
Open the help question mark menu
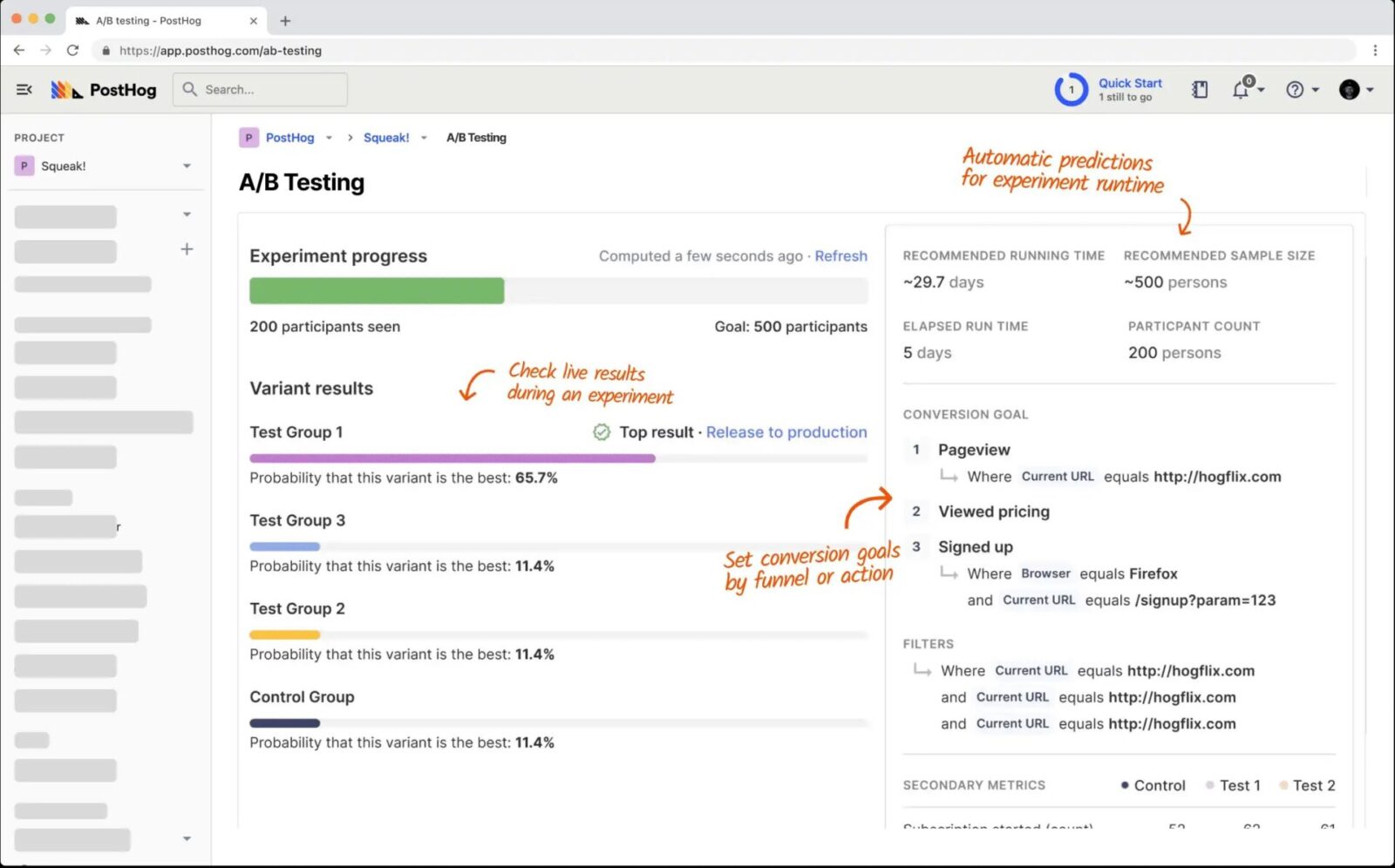tap(1296, 90)
